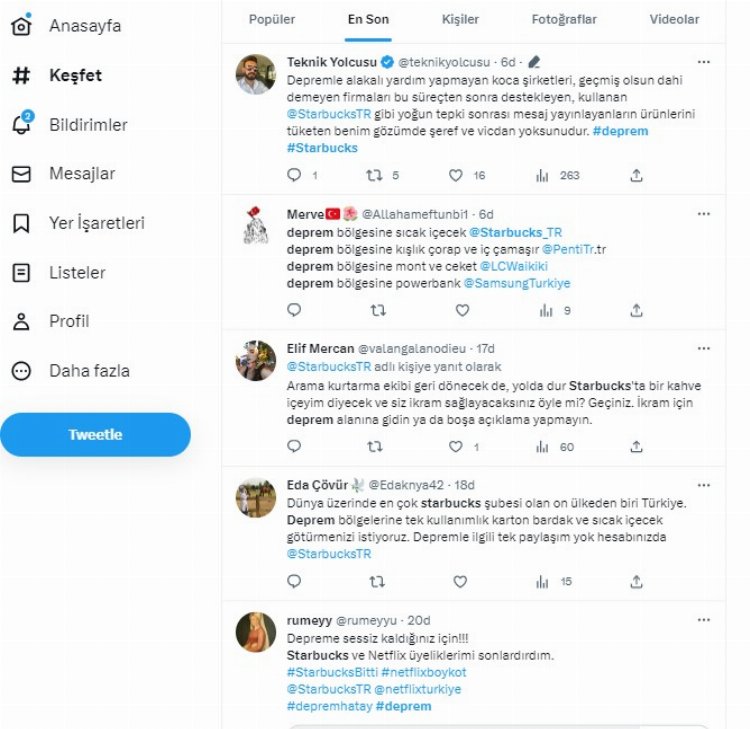Go to Anasayfa home
This screenshot has height=729, width=750.
coord(21,25)
